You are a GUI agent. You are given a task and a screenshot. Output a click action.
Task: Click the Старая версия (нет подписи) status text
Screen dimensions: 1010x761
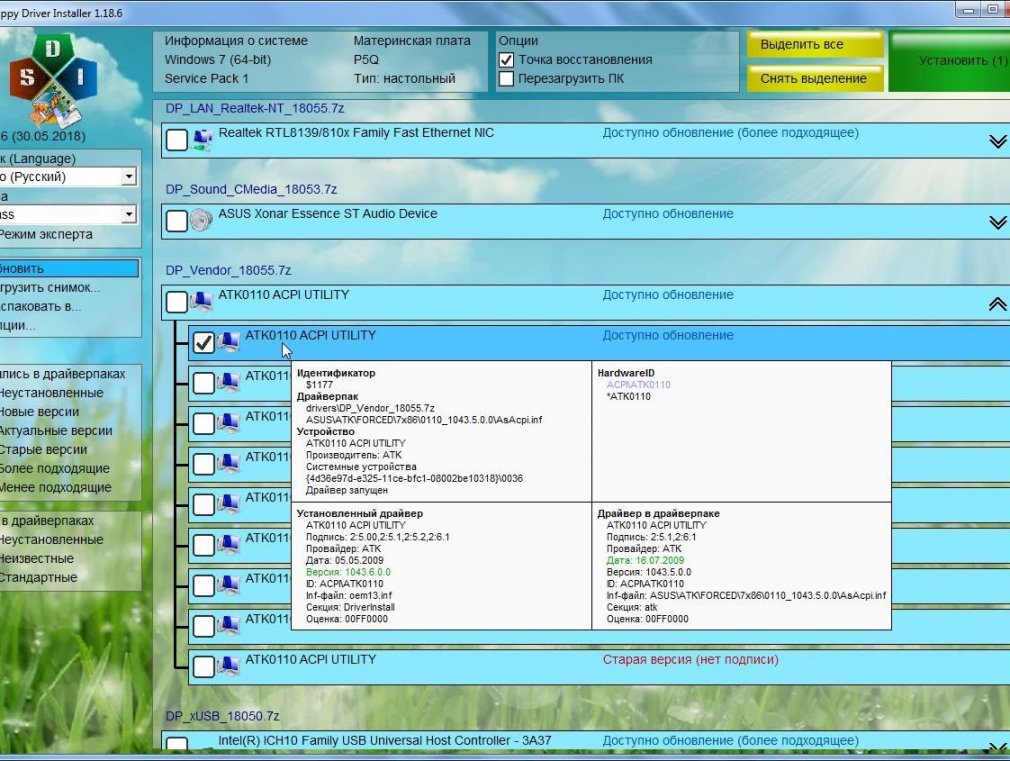click(691, 660)
